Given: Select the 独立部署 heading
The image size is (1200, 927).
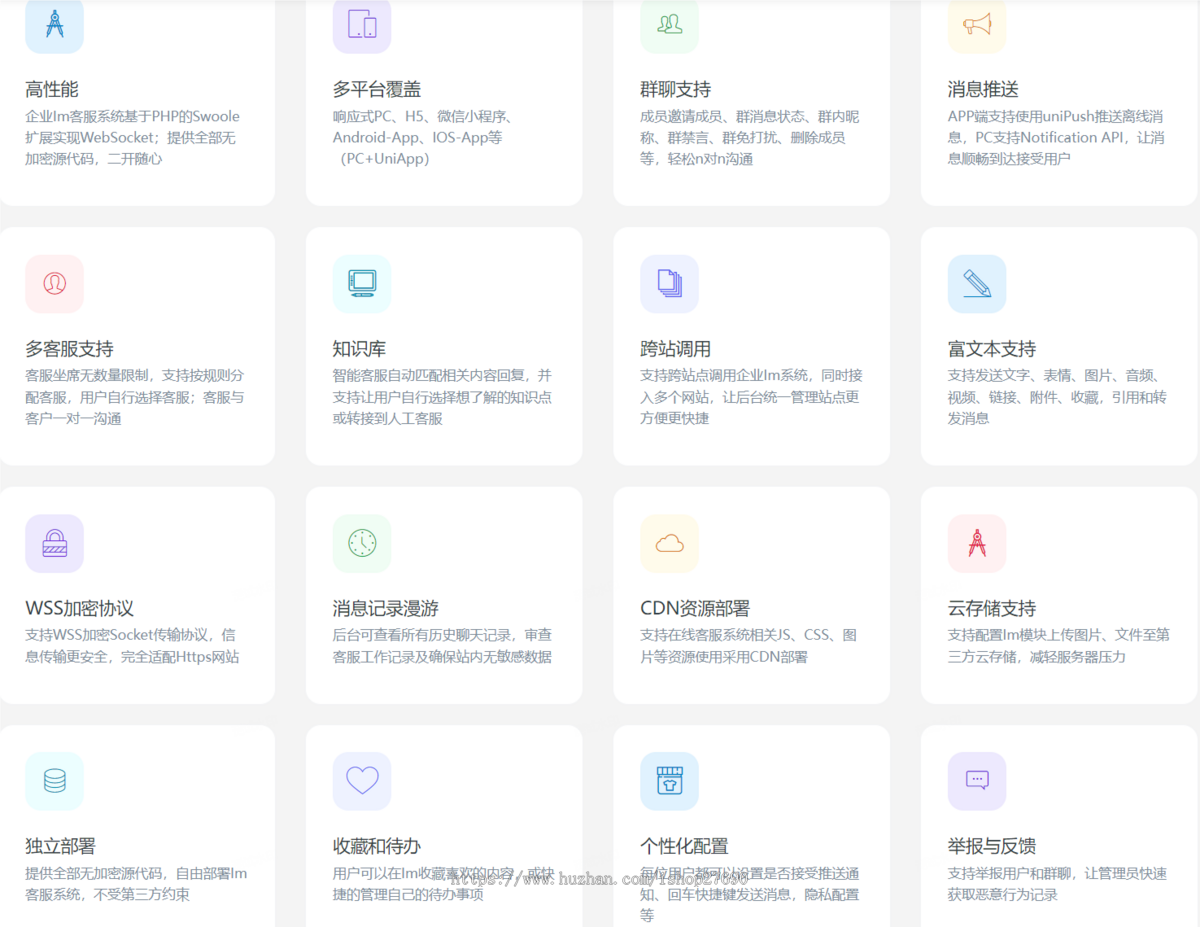Looking at the screenshot, I should 60,846.
